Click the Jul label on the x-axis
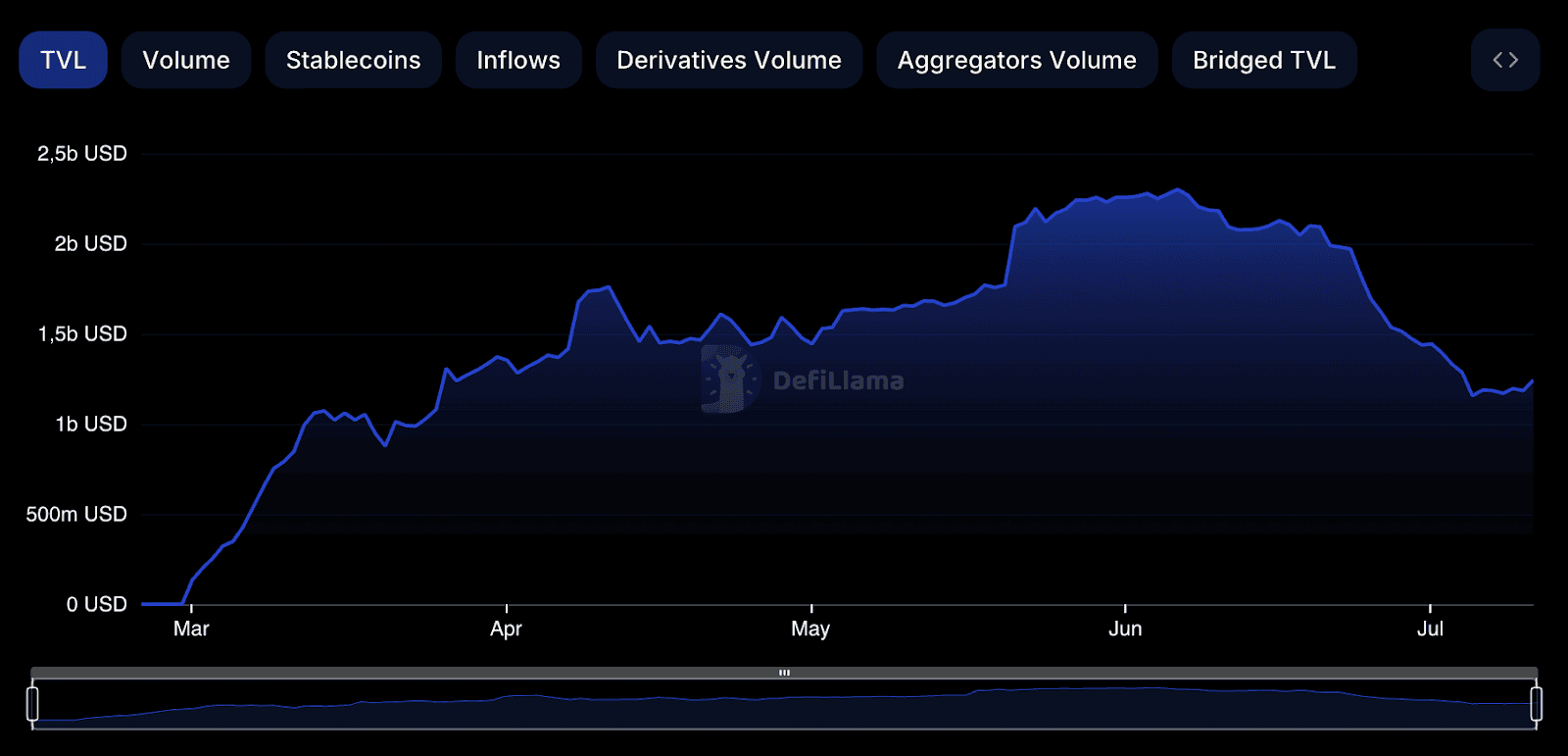The image size is (1568, 756). (x=1430, y=629)
